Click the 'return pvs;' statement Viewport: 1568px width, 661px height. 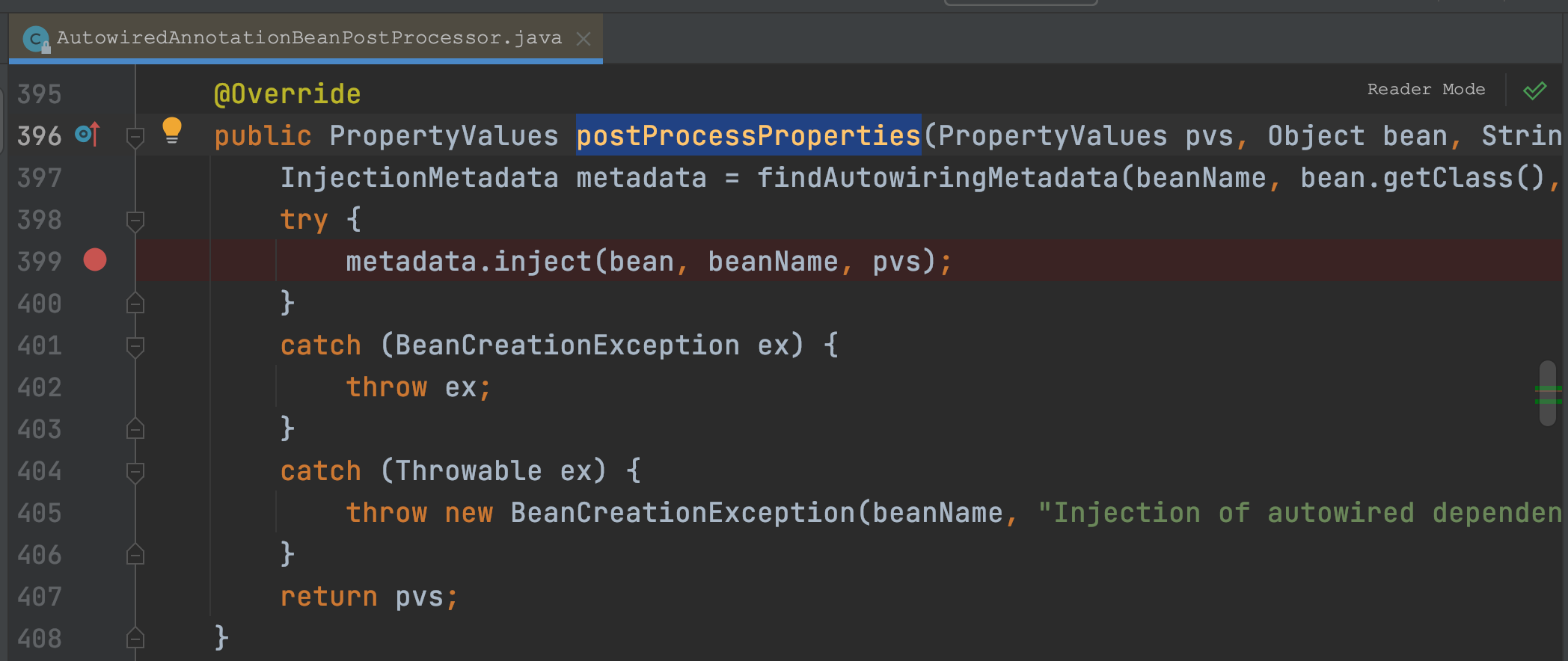click(369, 597)
